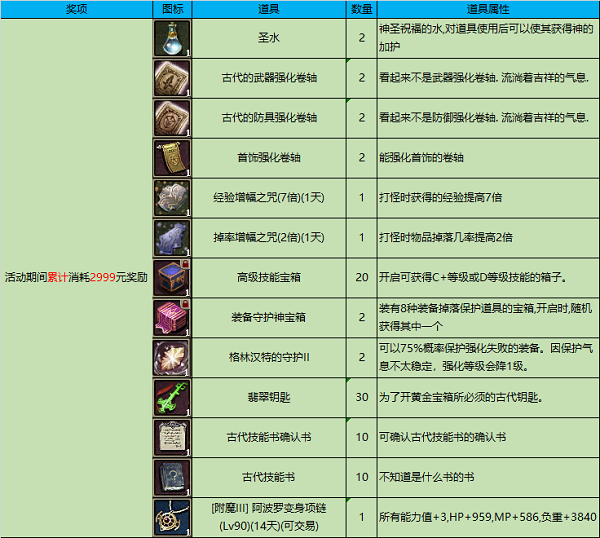
Task: Click the 圣水 holy water bottle icon
Action: (171, 37)
